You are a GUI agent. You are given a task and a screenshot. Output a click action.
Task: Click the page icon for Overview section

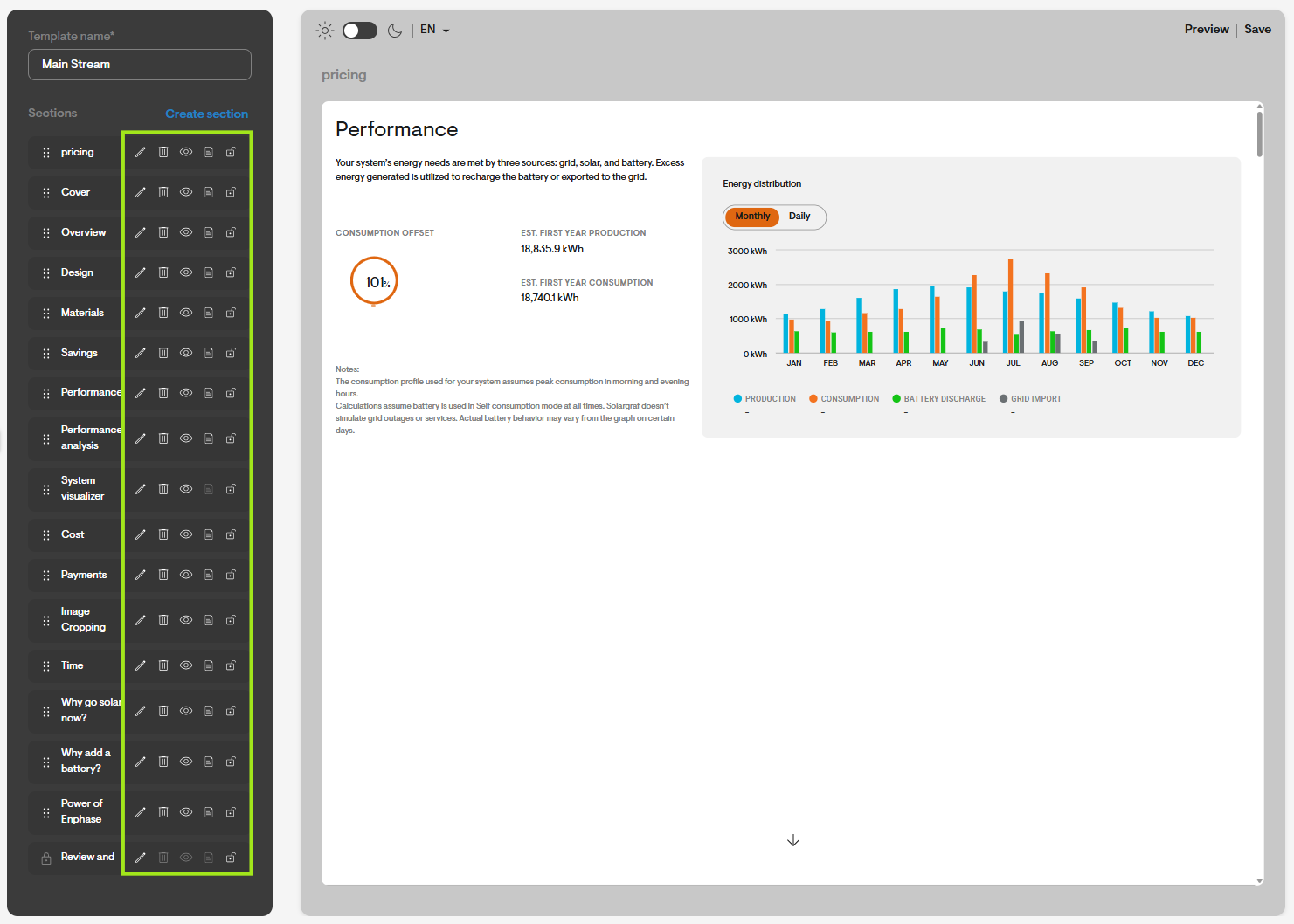[x=209, y=232]
